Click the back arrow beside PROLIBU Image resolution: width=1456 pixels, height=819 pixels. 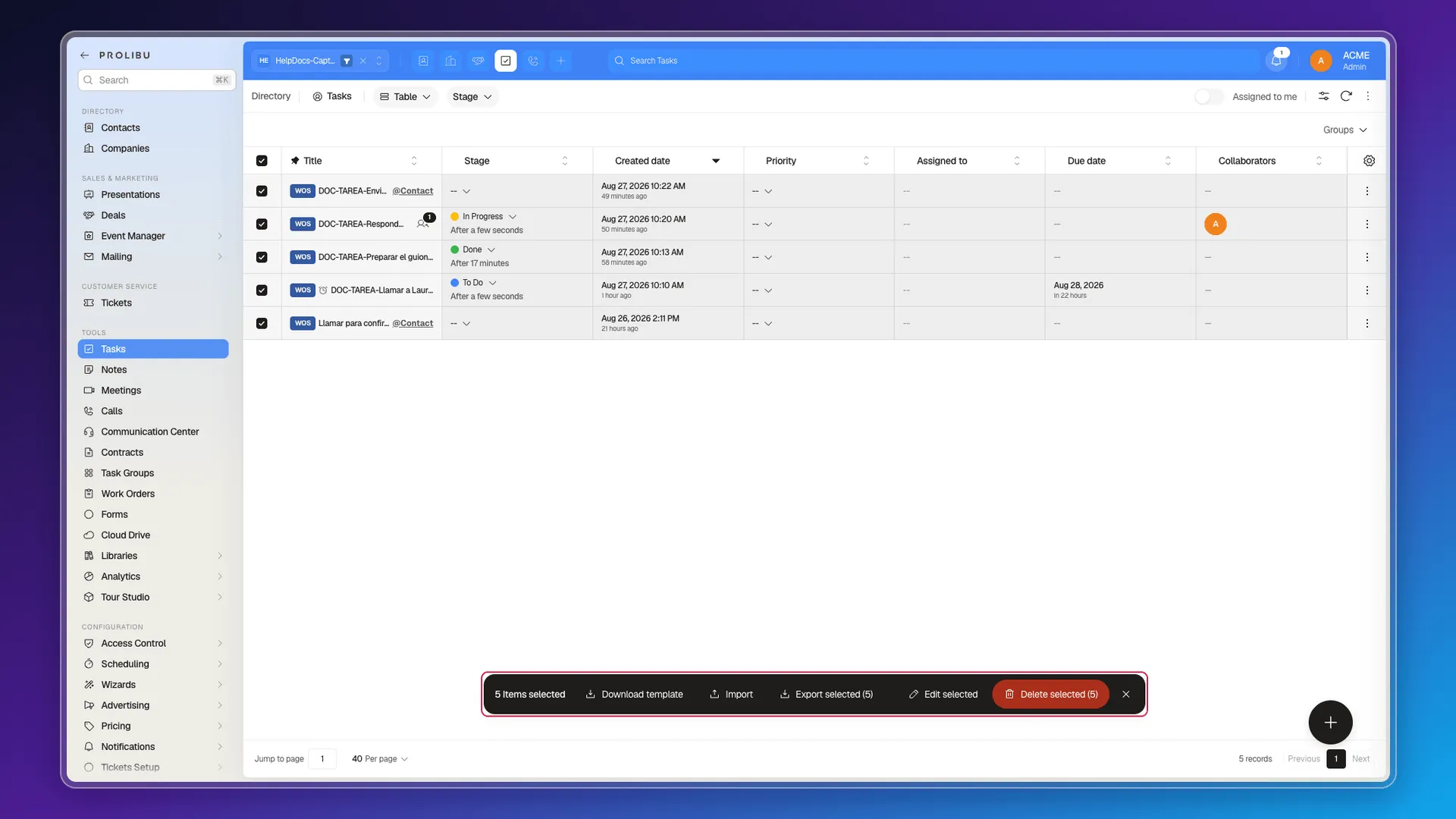[x=84, y=55]
